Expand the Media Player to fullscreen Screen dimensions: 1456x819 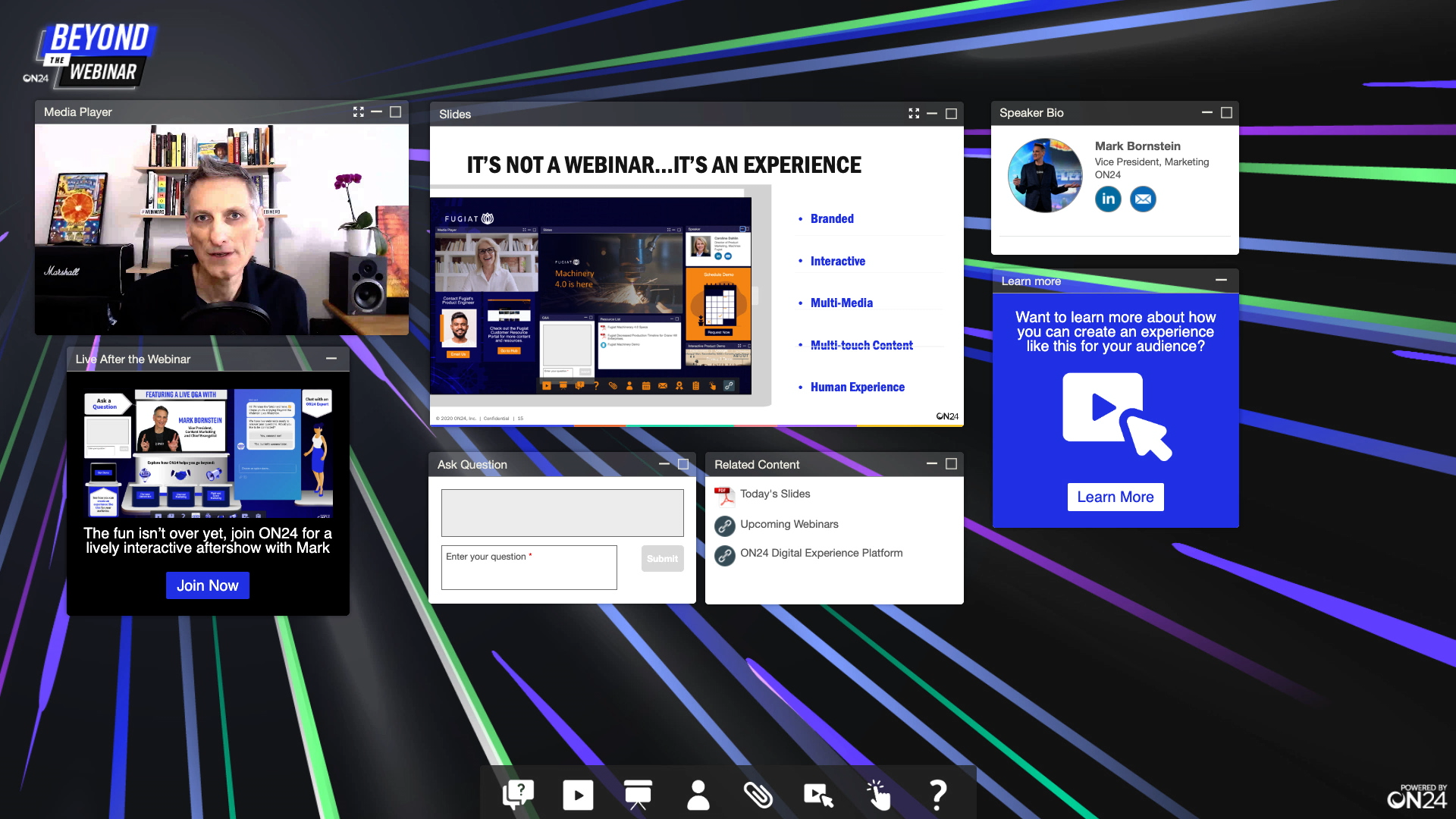359,112
